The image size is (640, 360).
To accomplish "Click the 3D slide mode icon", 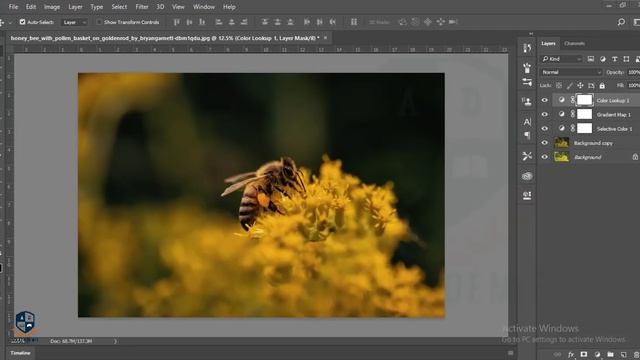I will [440, 22].
